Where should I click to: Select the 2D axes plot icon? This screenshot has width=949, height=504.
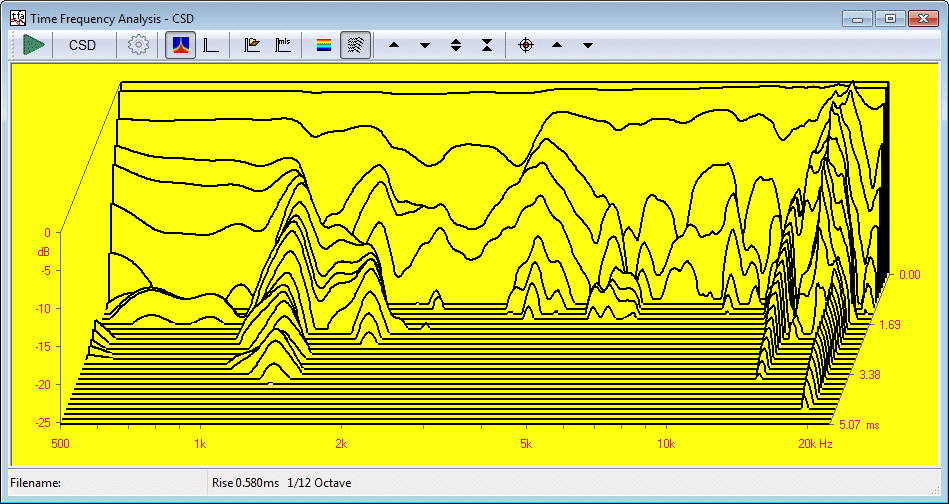point(211,45)
